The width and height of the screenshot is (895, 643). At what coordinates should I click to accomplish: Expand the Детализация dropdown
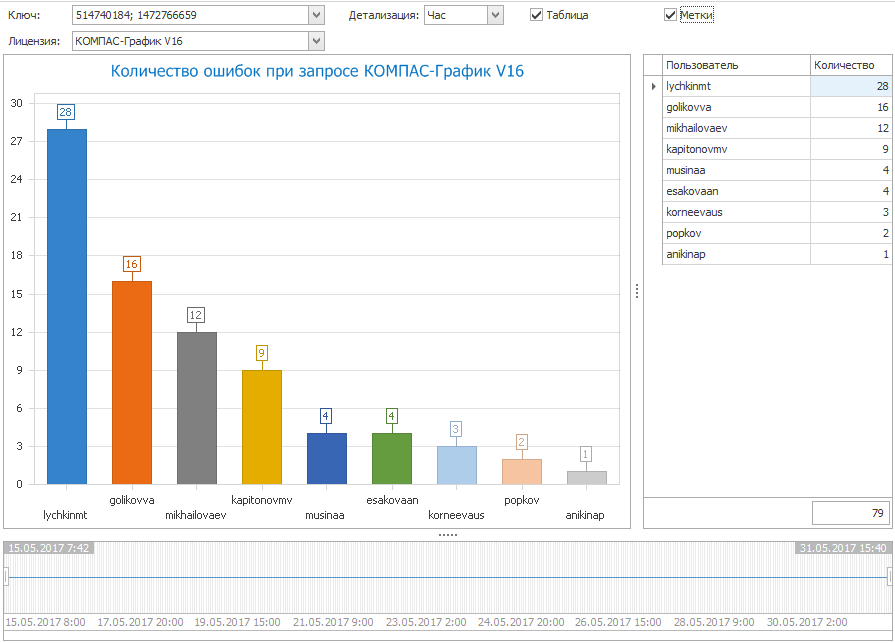pyautogui.click(x=495, y=15)
